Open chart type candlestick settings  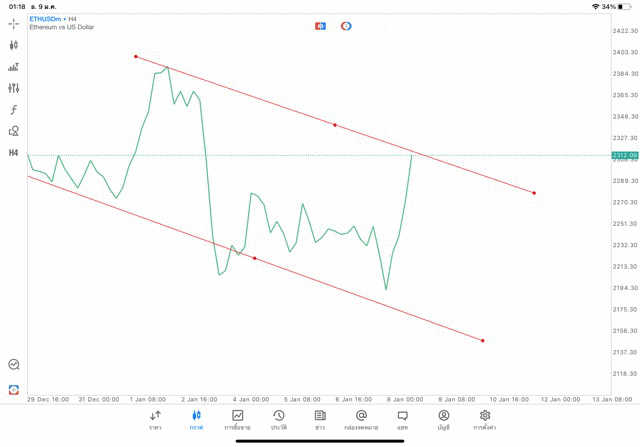coord(14,45)
